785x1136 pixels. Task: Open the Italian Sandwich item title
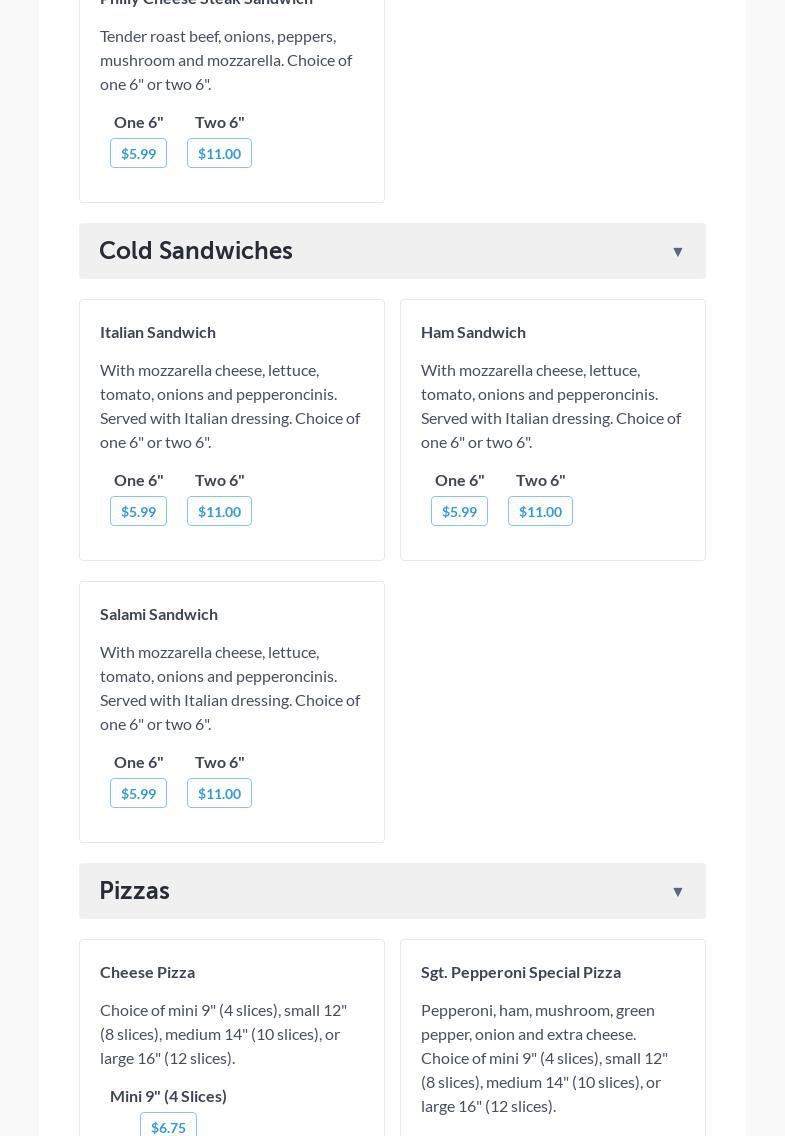pos(158,332)
